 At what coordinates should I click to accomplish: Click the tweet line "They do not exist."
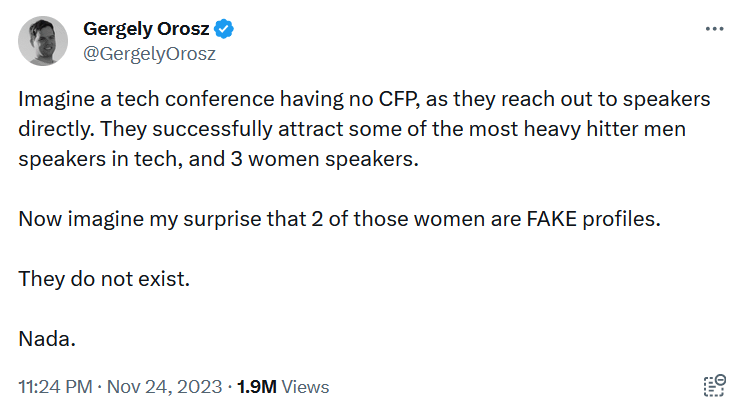click(x=104, y=278)
